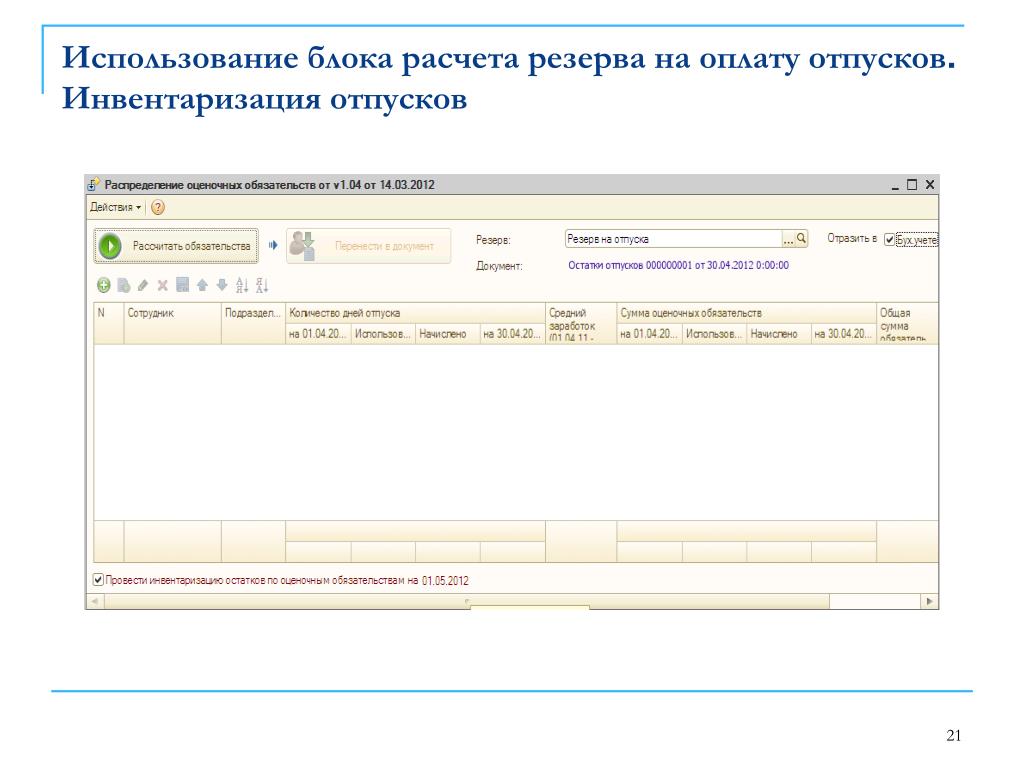Click the Количество дней отпуска header
The width and height of the screenshot is (1024, 768).
point(415,313)
